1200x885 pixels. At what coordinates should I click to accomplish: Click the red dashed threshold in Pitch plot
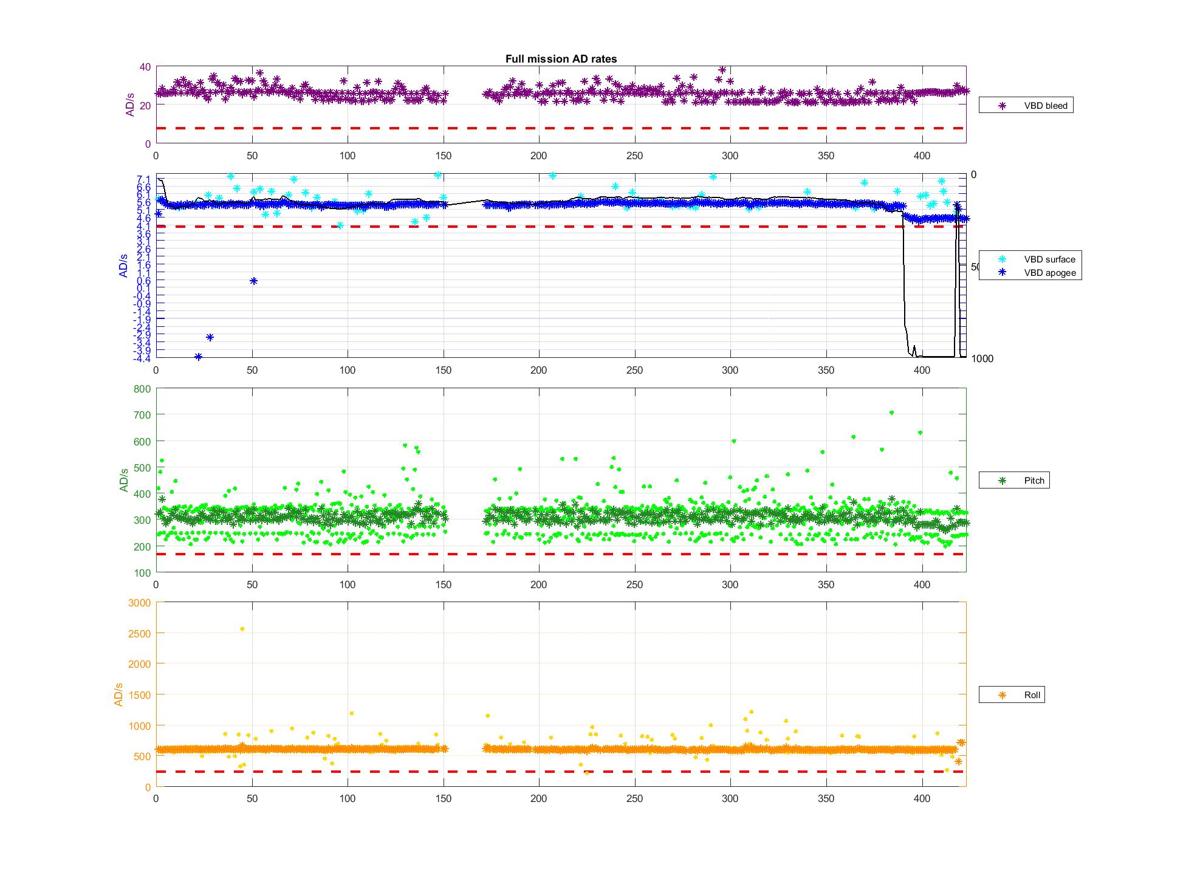click(561, 554)
